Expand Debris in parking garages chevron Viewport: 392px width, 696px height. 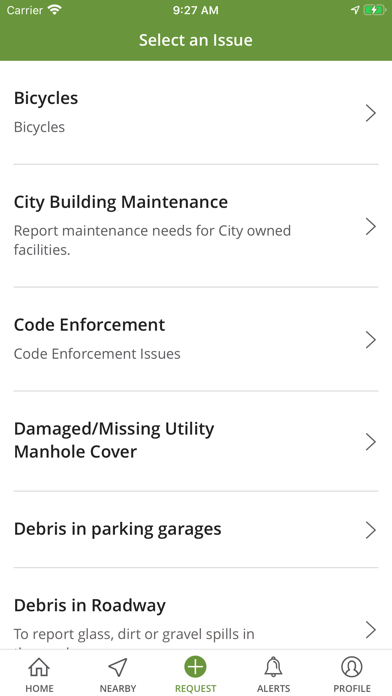[x=371, y=530]
